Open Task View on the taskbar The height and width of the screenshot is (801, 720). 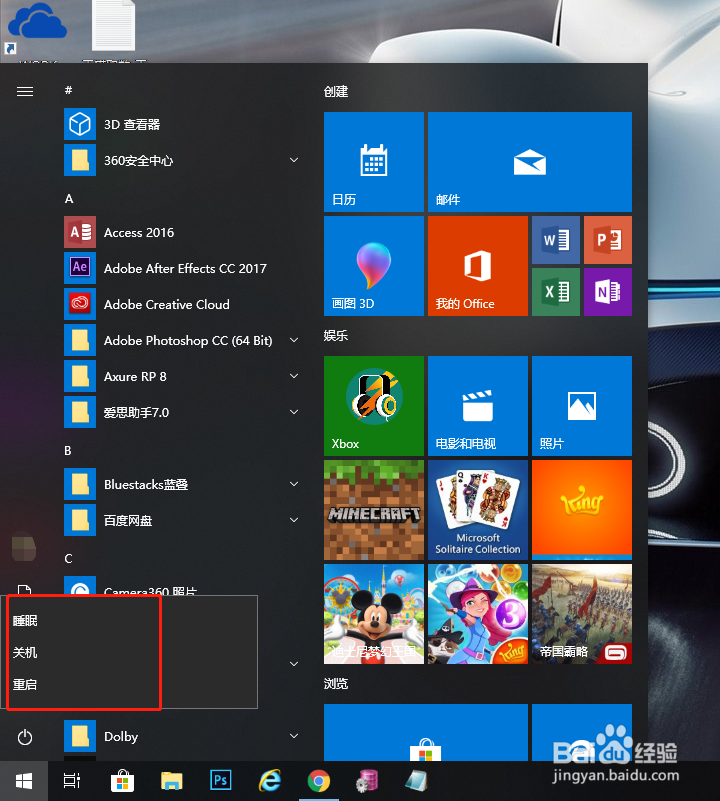72,781
